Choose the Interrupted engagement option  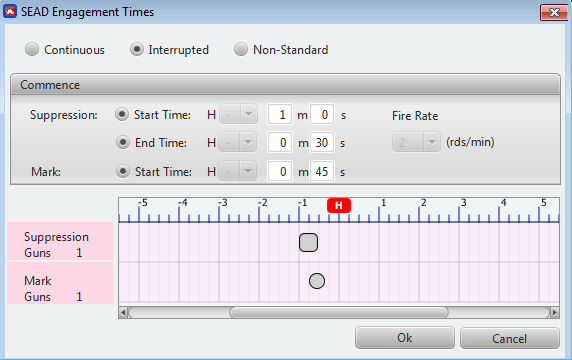tap(137, 49)
